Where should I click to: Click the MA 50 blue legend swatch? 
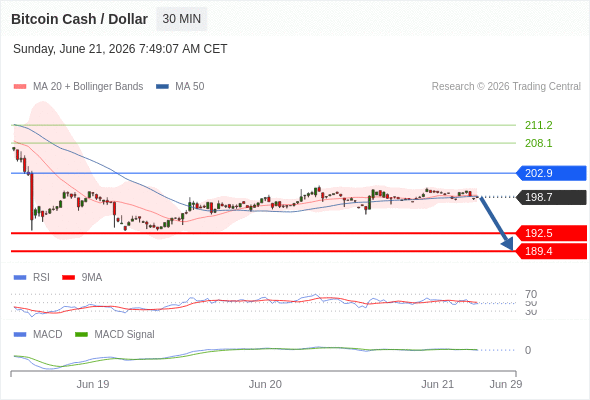tap(162, 87)
